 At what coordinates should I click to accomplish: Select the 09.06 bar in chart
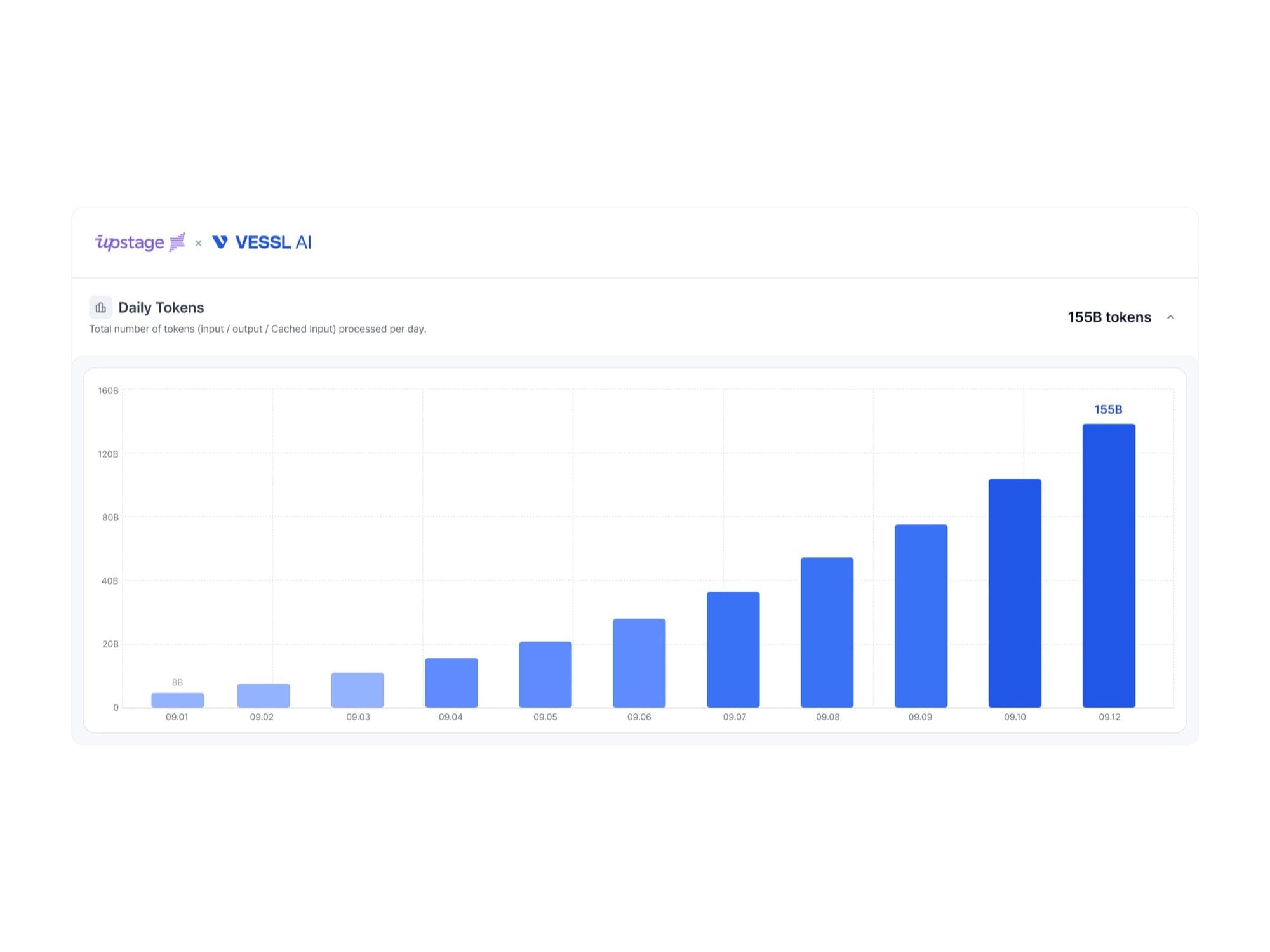coord(639,663)
